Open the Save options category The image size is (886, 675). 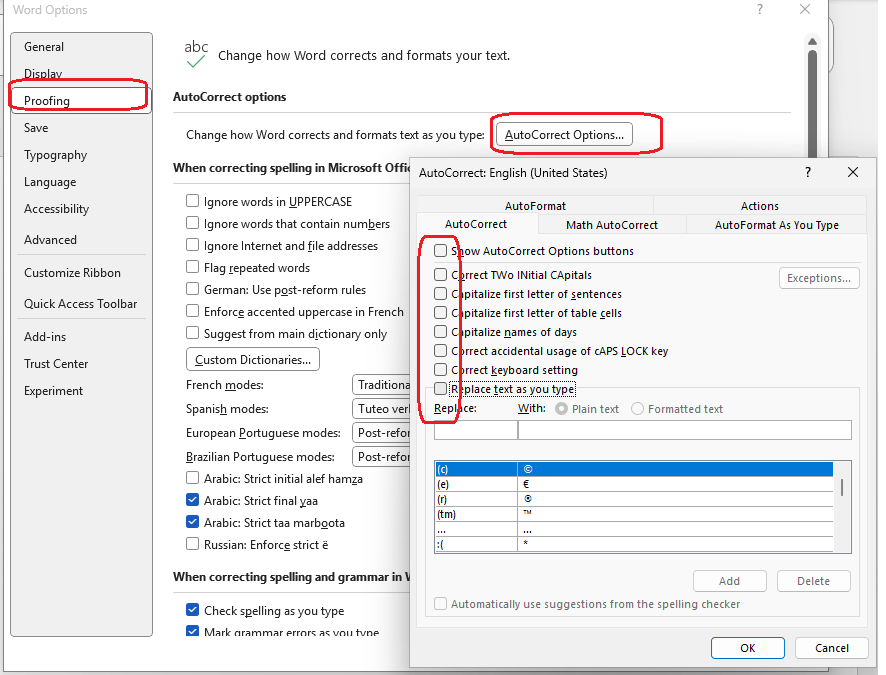(36, 128)
